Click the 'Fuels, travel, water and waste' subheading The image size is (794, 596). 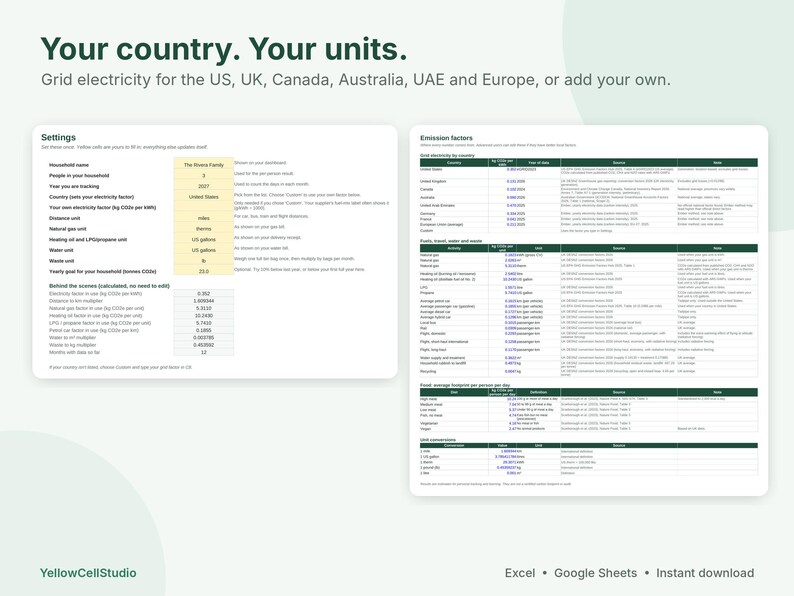tap(451, 241)
